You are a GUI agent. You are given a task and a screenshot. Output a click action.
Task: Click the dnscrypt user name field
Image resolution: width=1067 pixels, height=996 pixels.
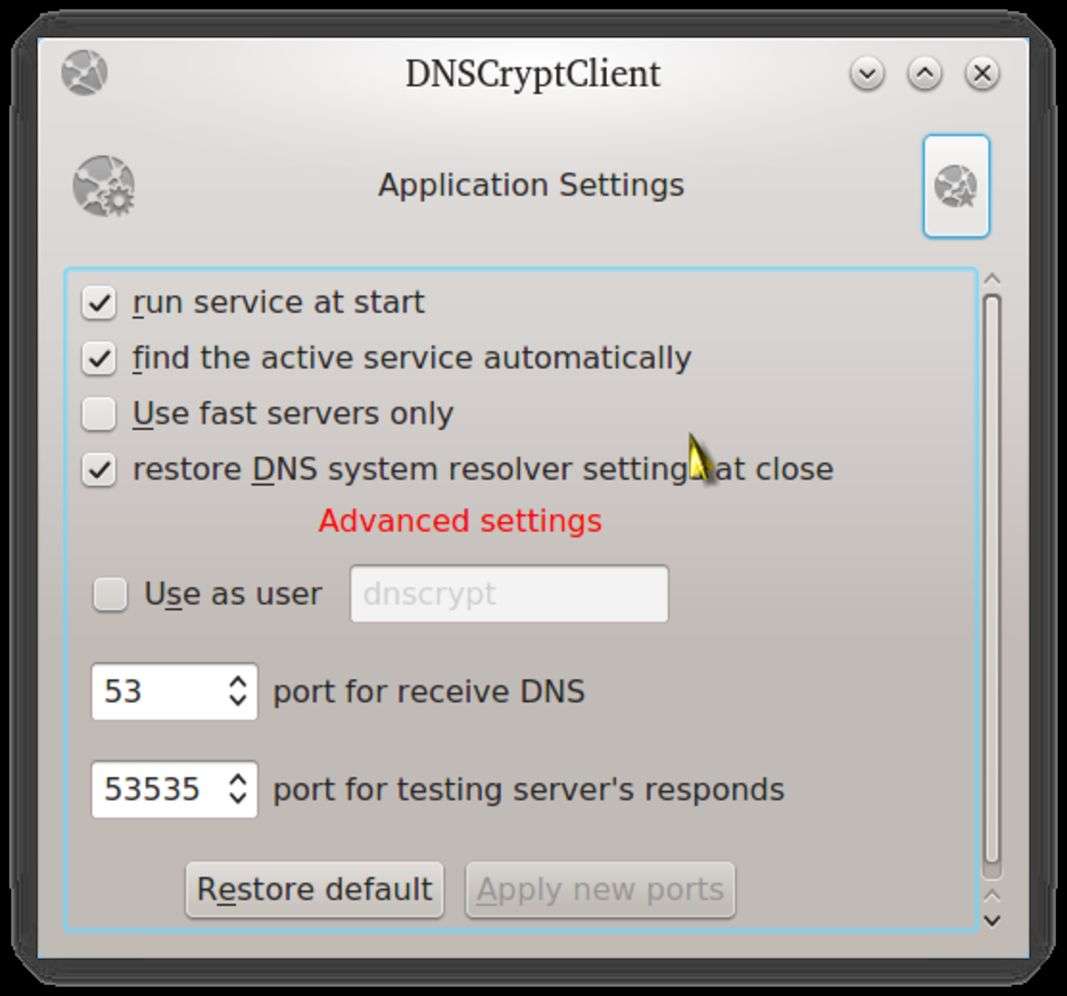509,594
